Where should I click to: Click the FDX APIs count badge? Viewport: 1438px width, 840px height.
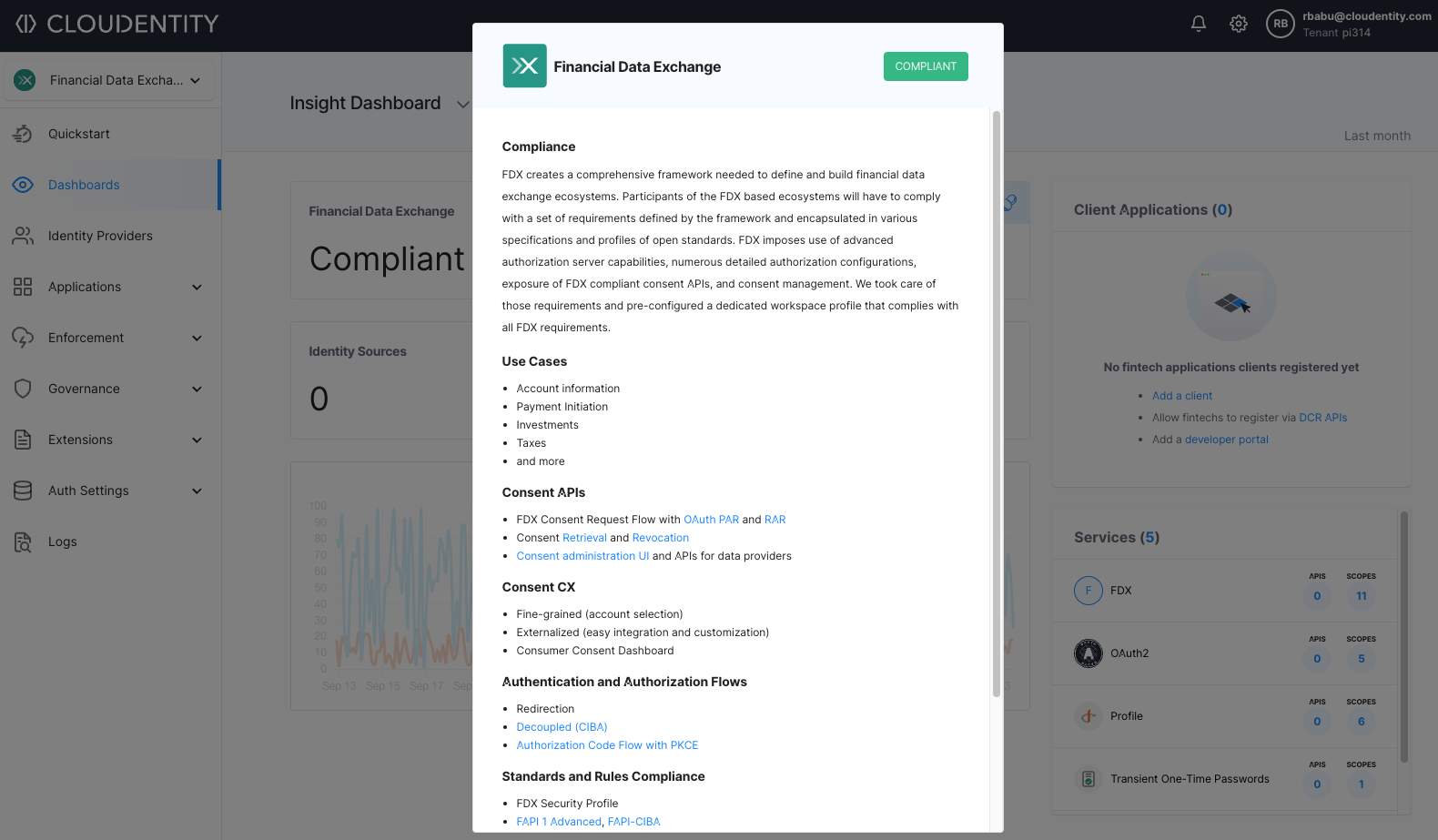tap(1317, 596)
